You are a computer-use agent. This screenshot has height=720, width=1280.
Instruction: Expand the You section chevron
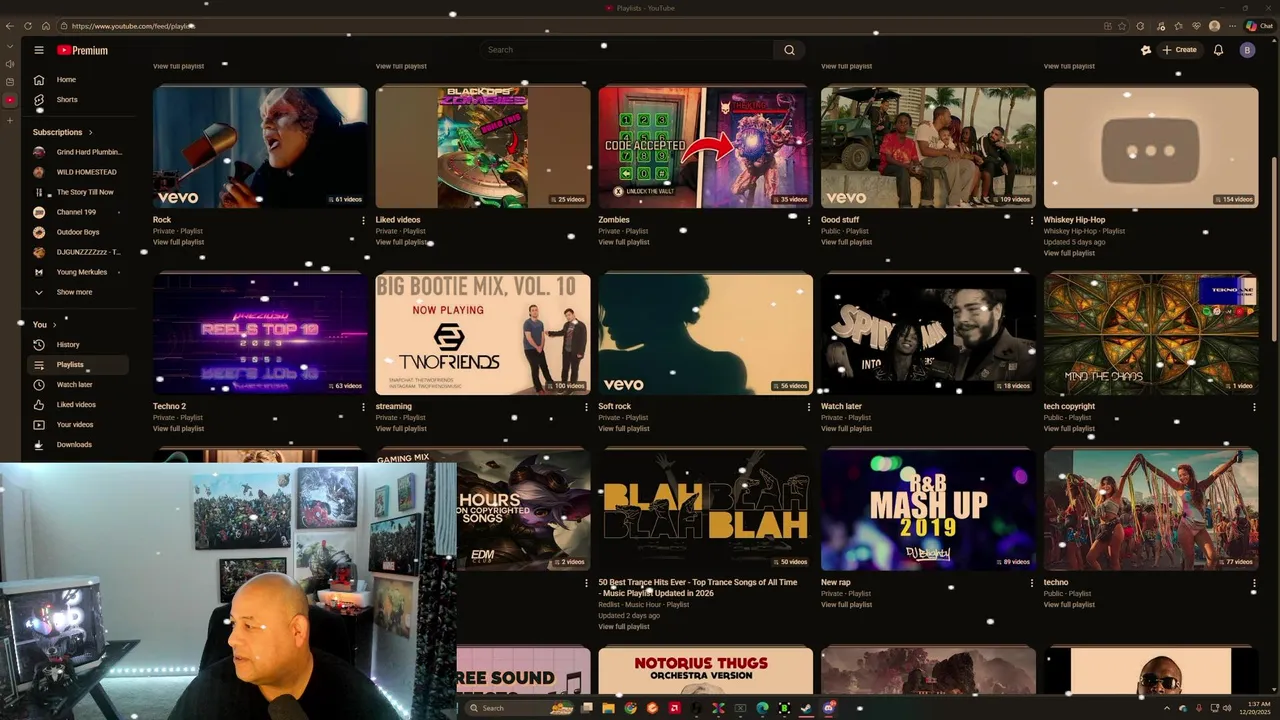point(54,325)
